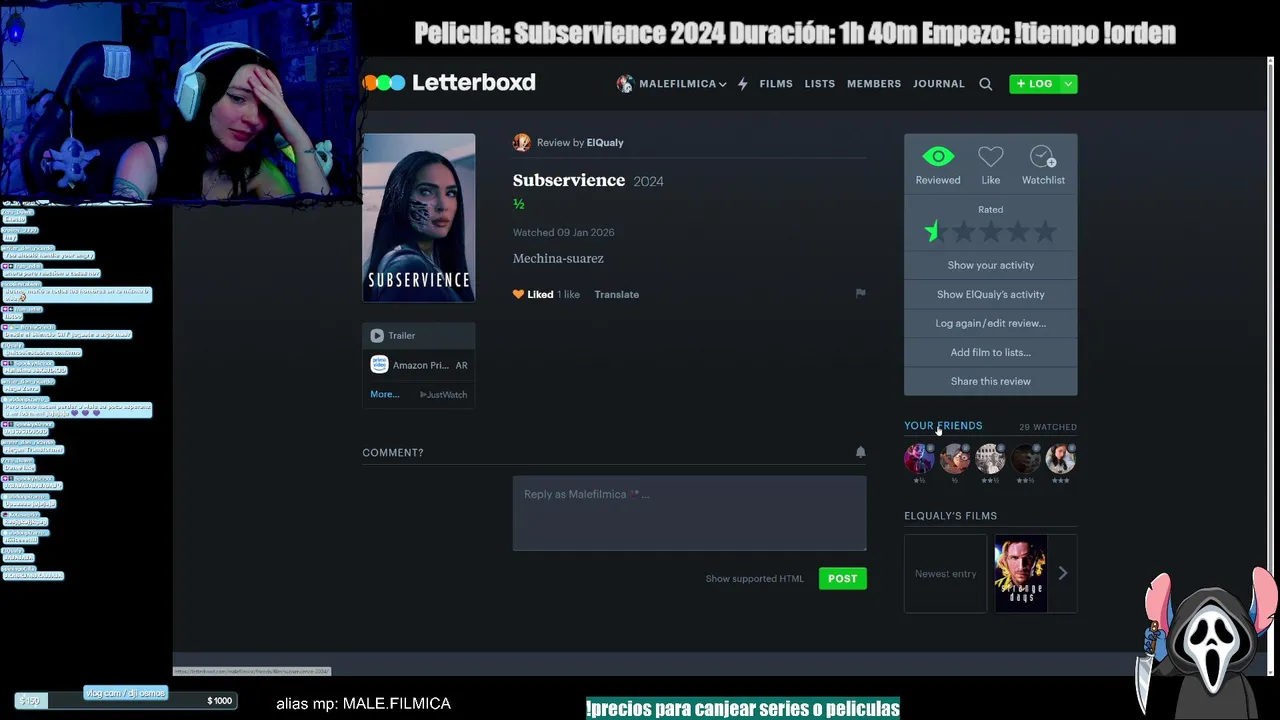1280x720 pixels.
Task: Open the JOURNAL menu item
Action: pos(939,84)
